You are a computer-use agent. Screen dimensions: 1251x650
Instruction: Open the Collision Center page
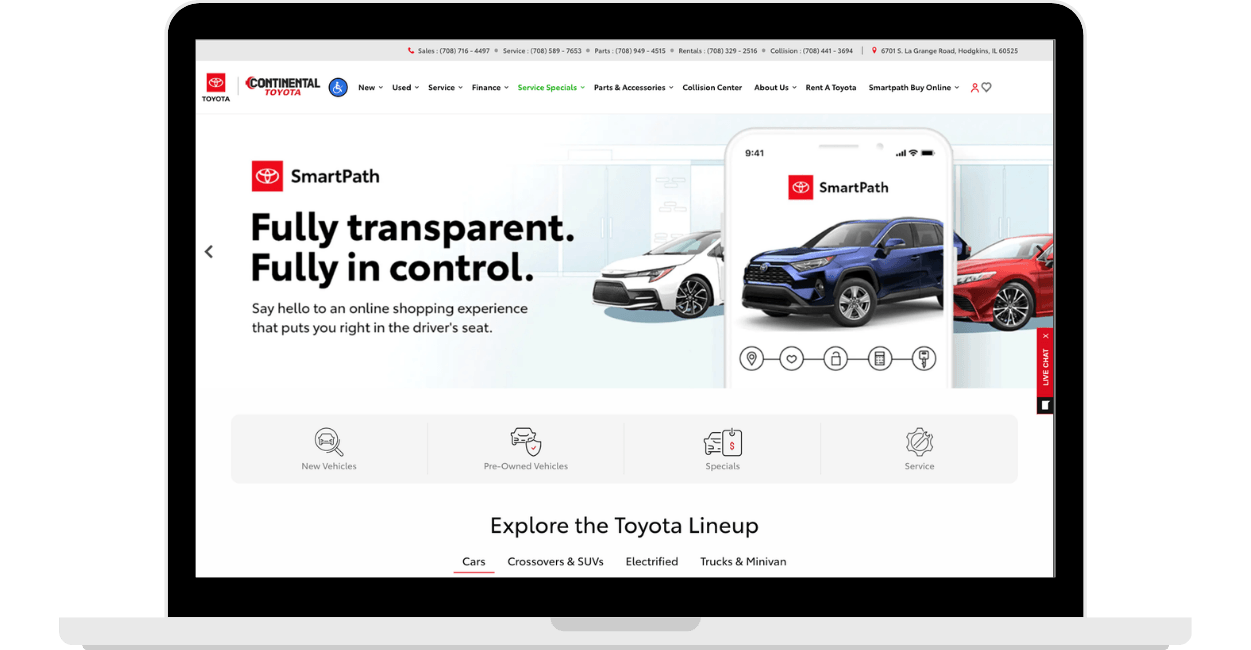point(712,88)
